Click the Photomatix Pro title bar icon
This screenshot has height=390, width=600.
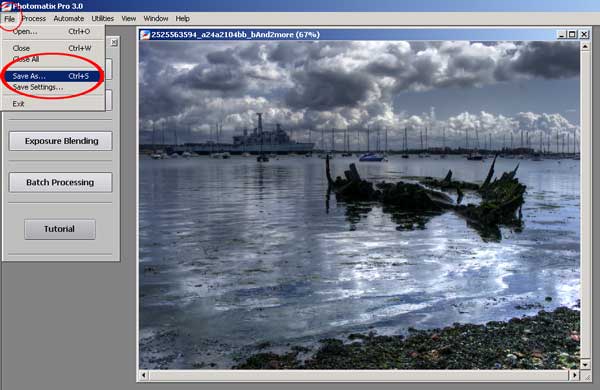6,6
